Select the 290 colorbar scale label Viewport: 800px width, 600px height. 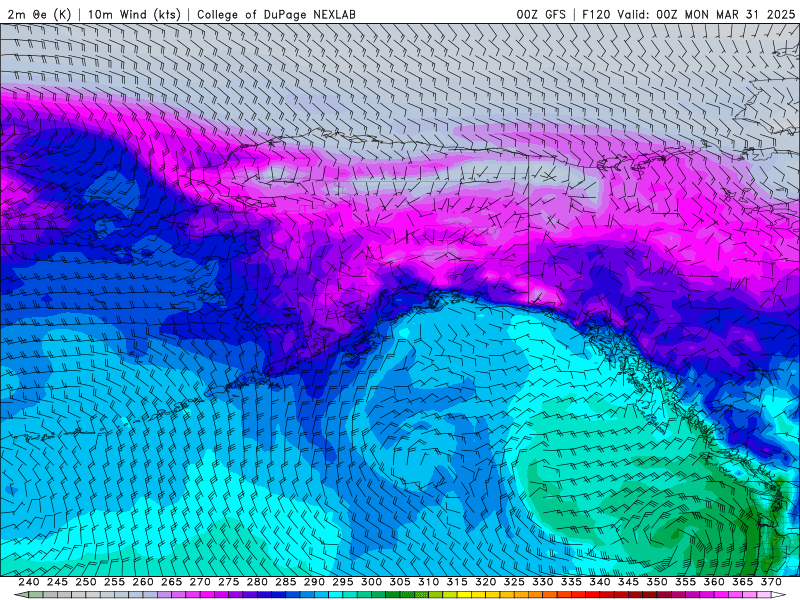pyautogui.click(x=314, y=582)
